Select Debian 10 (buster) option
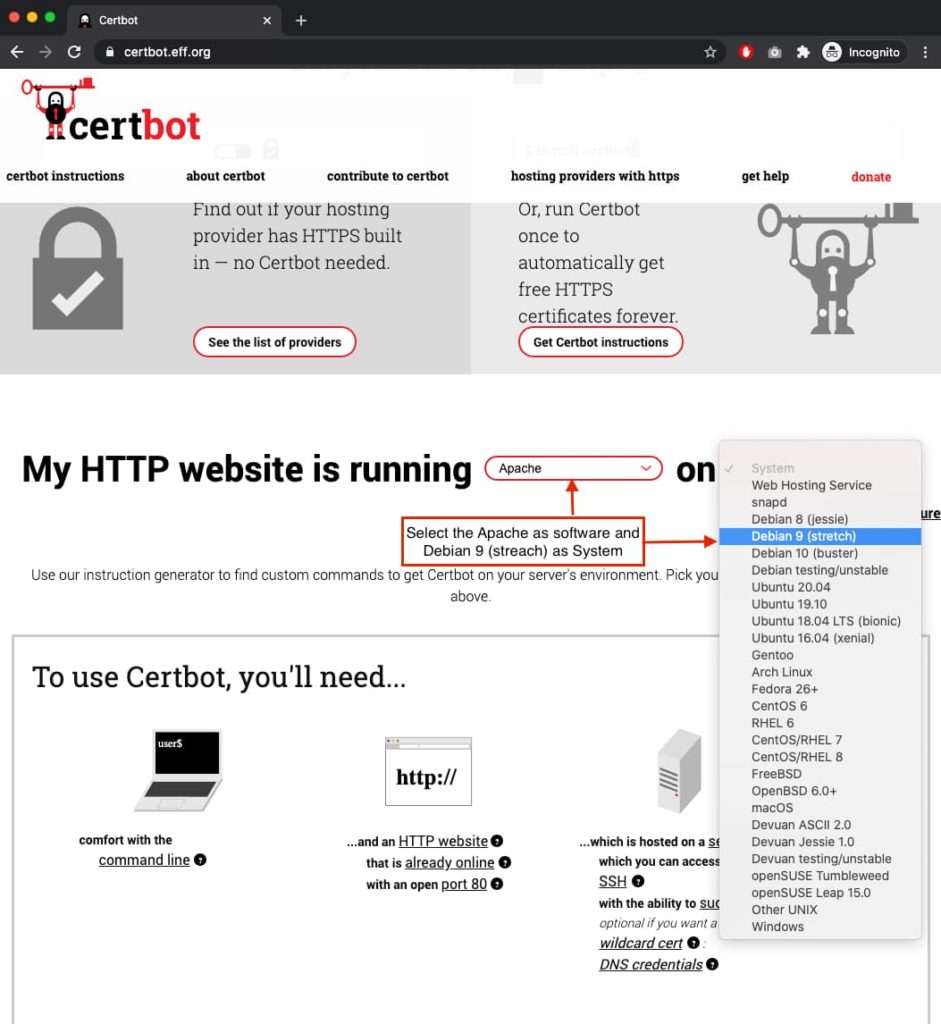This screenshot has width=941, height=1024. tap(820, 553)
